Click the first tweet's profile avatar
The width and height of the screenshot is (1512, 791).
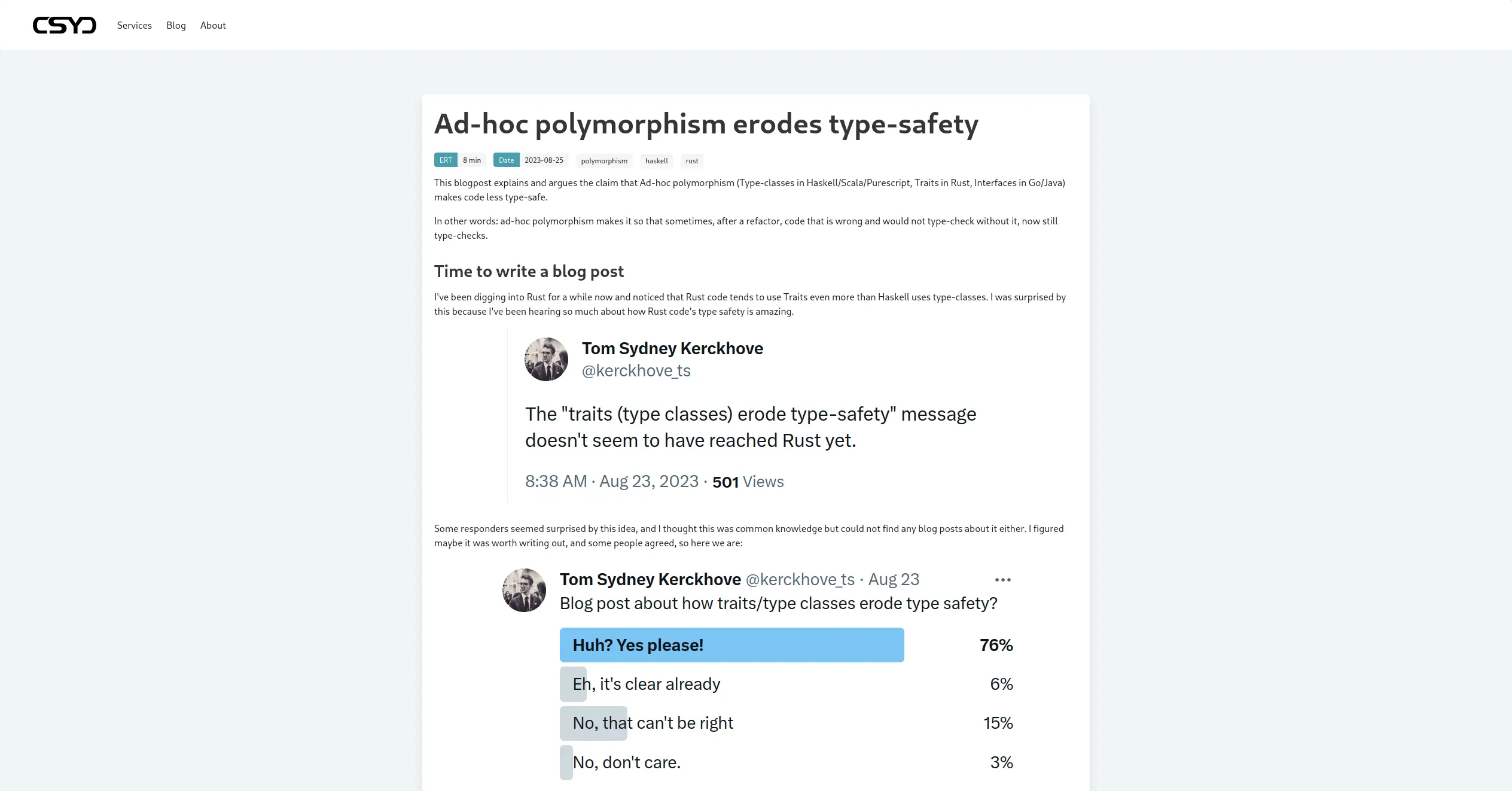point(546,359)
